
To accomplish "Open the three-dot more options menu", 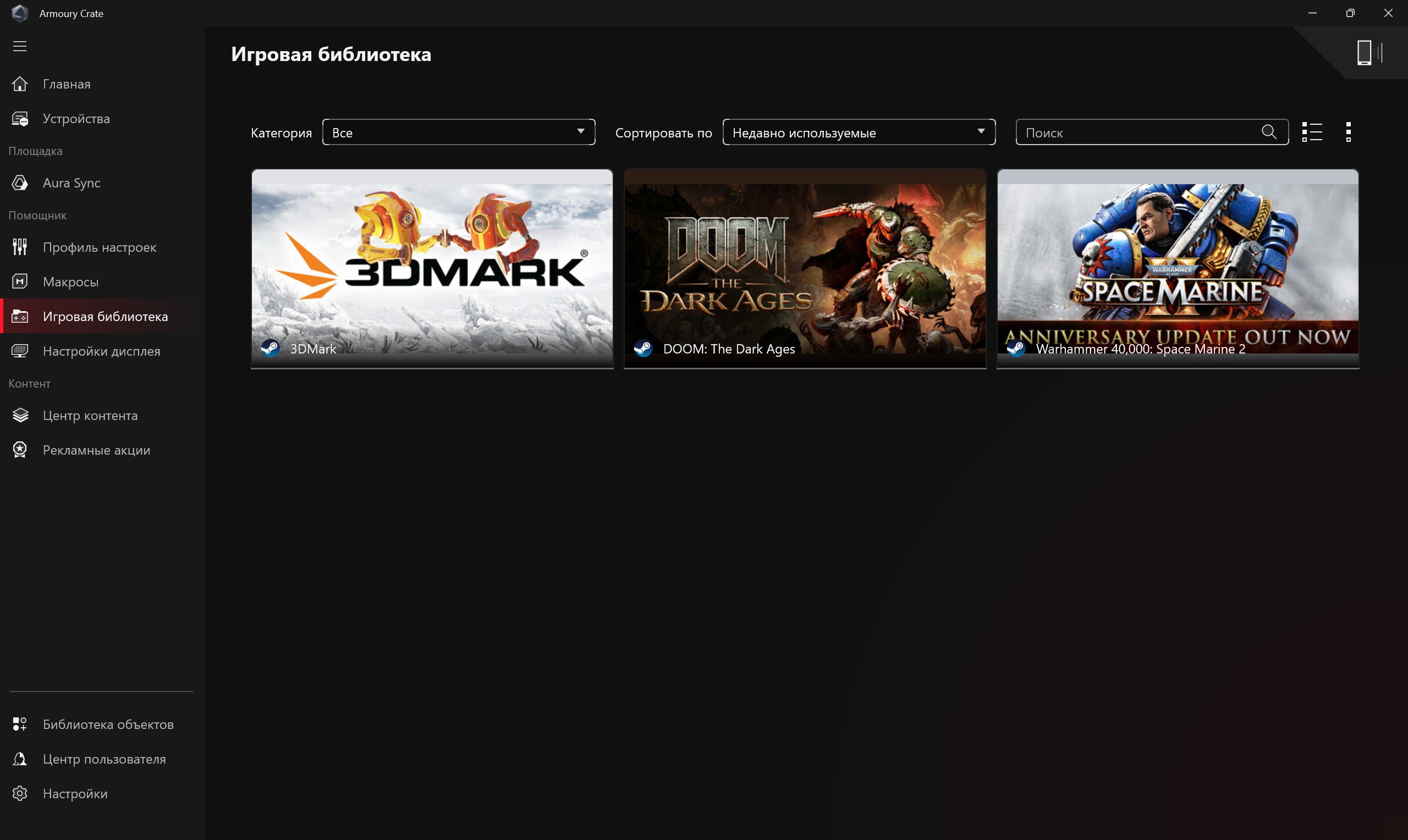I will (x=1348, y=132).
